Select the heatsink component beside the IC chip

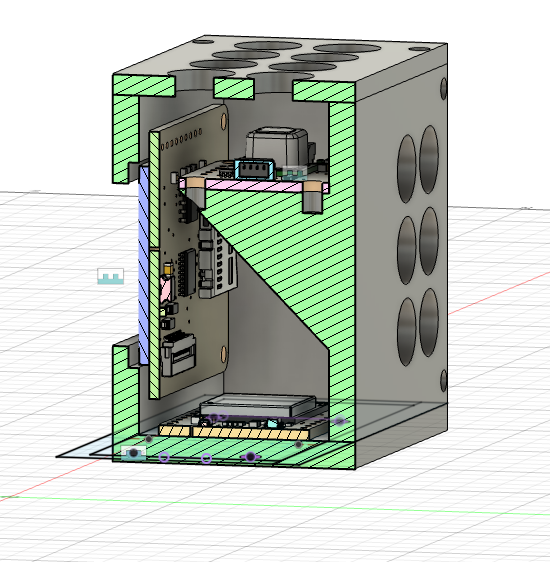click(217, 256)
